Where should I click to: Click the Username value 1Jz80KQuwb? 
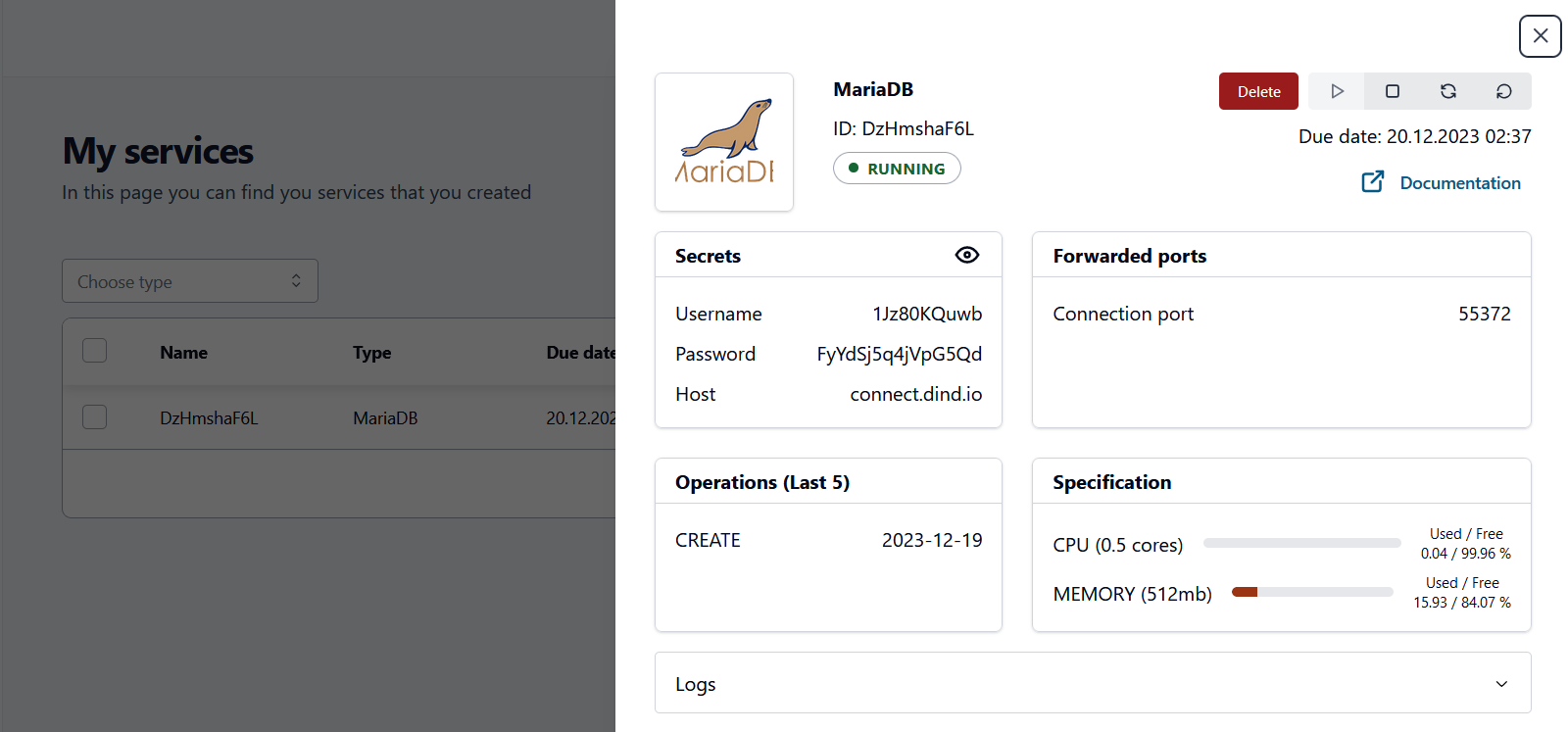(x=927, y=314)
